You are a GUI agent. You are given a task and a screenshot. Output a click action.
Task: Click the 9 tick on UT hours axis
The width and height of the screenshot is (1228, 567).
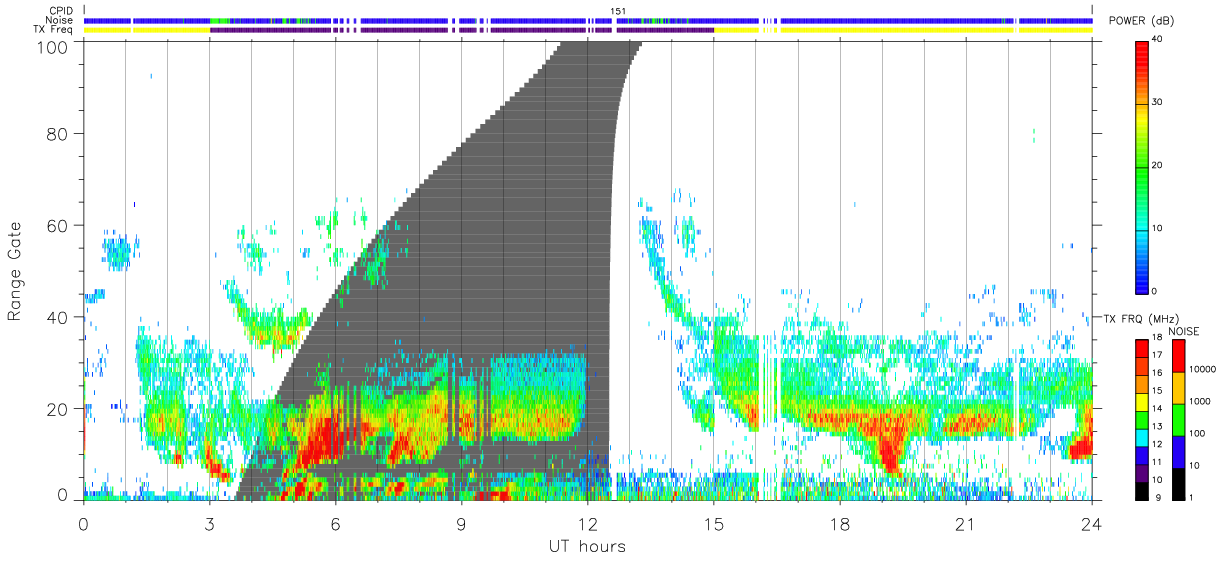(461, 524)
